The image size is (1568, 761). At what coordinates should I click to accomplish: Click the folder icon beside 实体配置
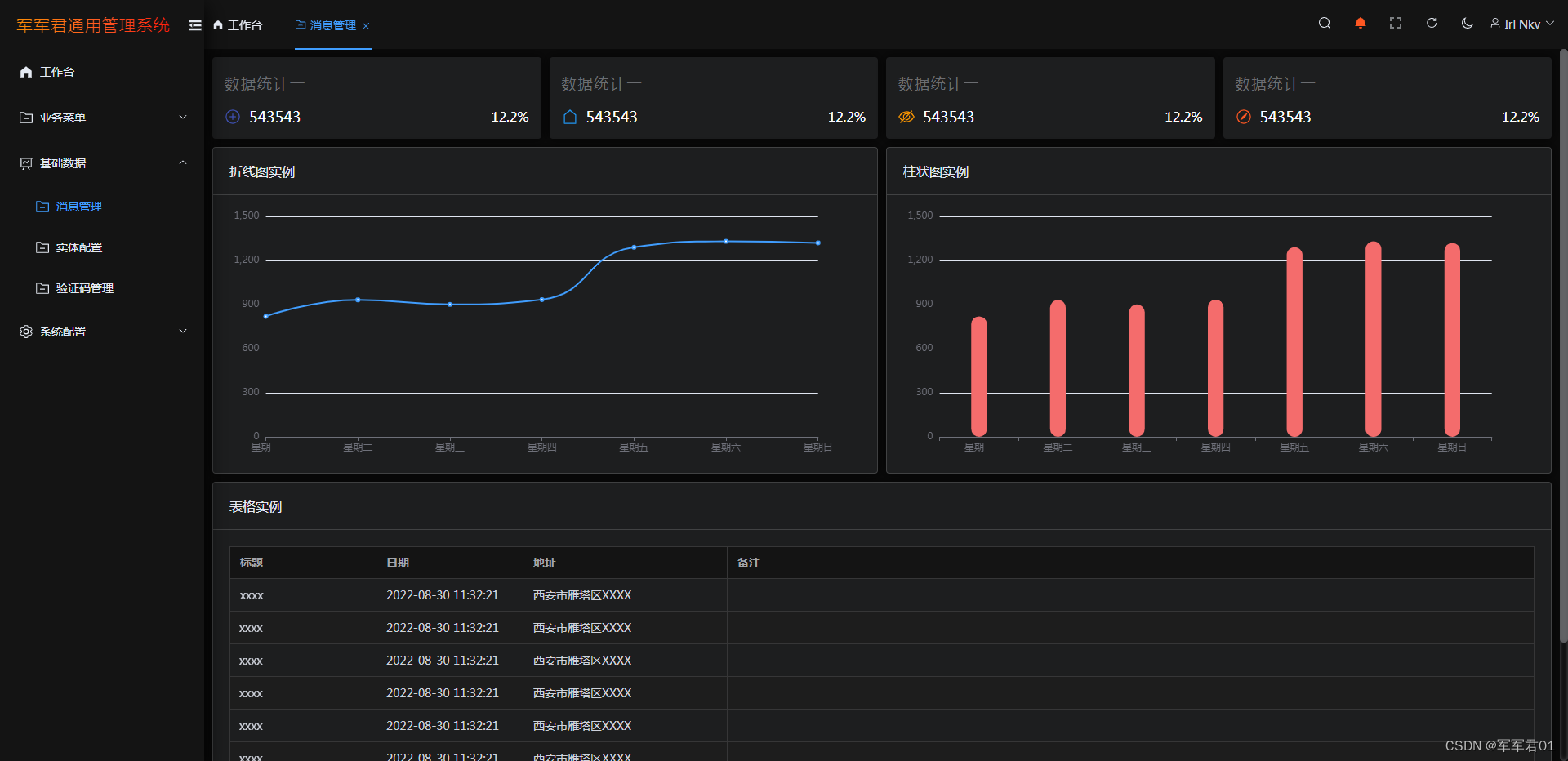click(42, 247)
